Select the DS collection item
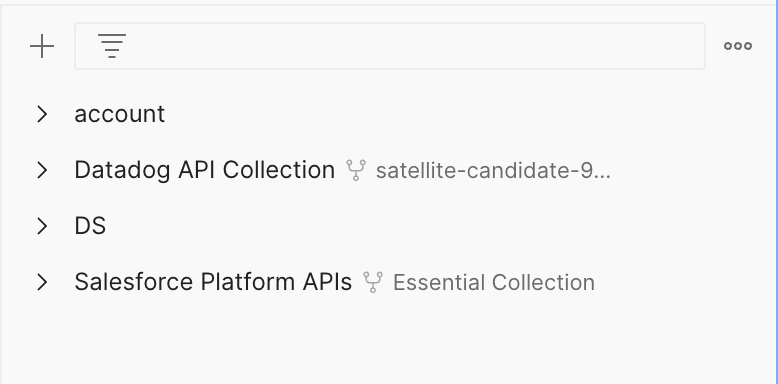The image size is (778, 384). pyautogui.click(x=90, y=226)
